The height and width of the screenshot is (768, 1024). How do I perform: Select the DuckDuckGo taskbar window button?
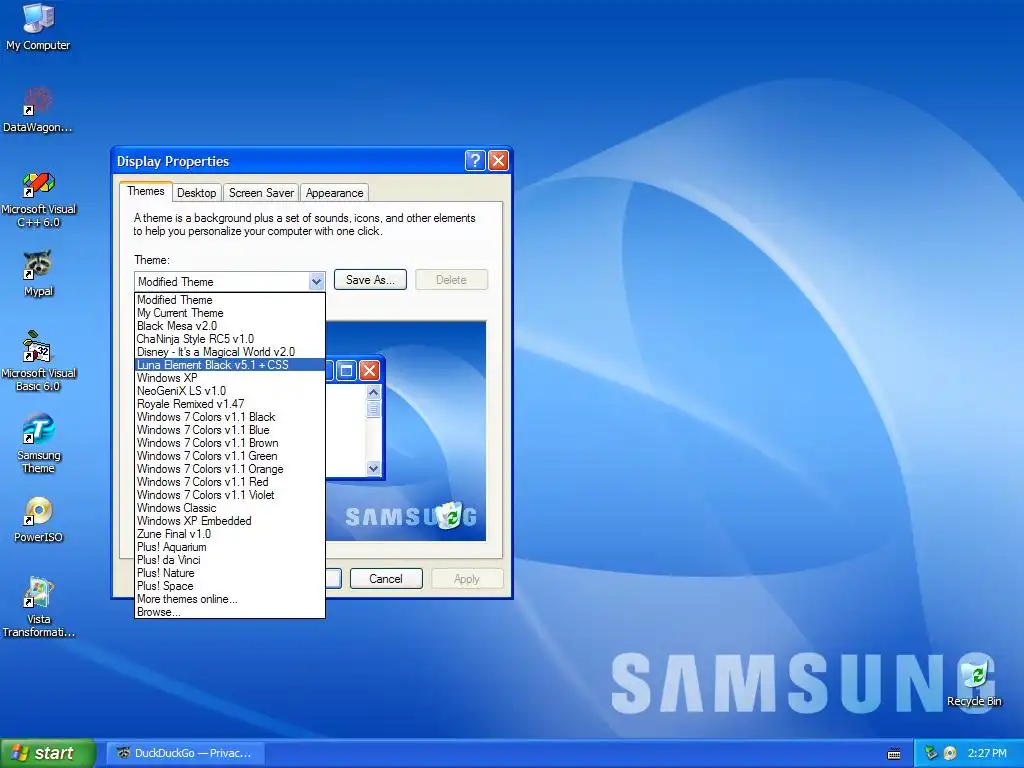pos(184,753)
